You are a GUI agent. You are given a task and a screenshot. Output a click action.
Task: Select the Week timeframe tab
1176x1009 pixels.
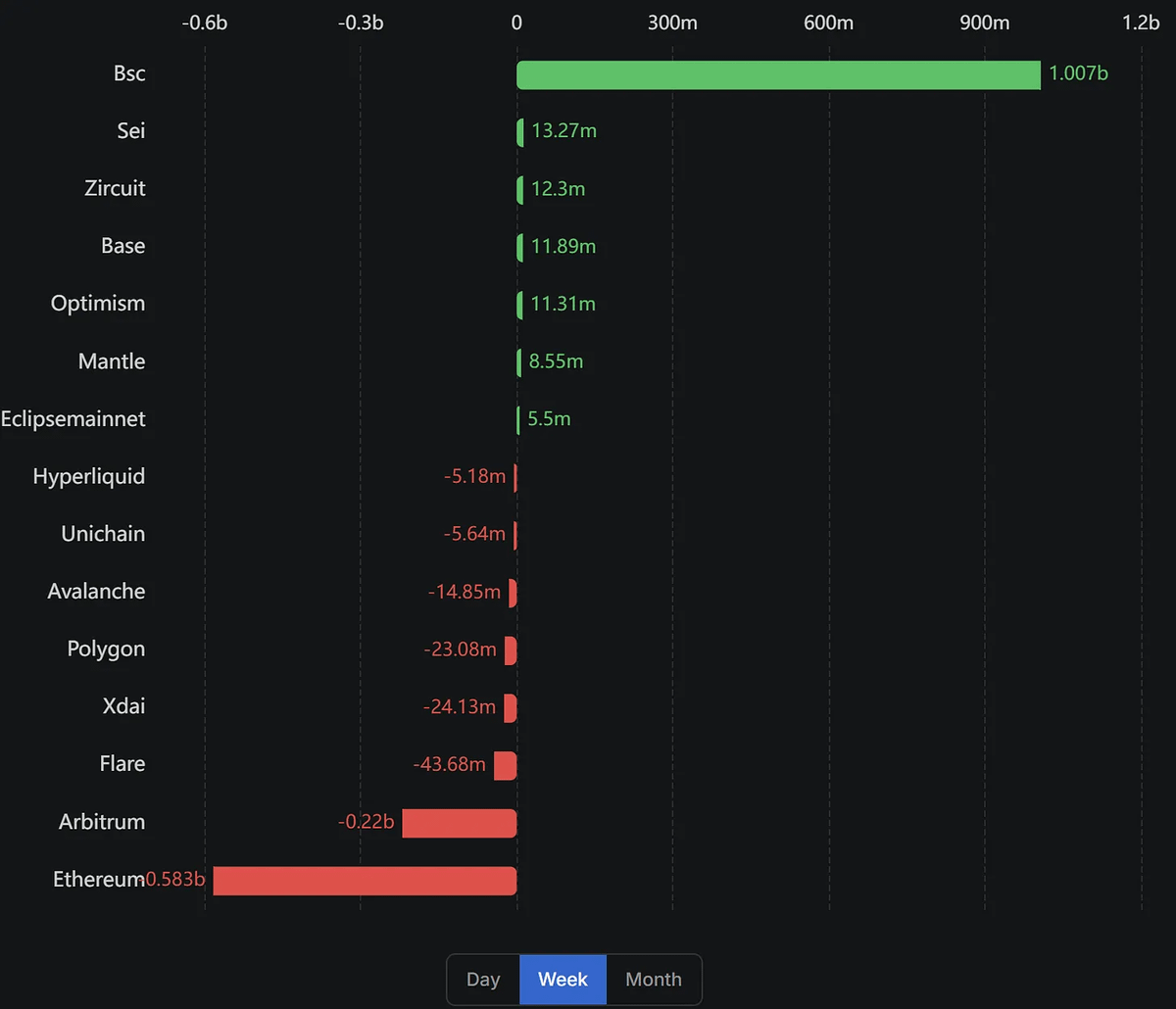click(x=563, y=980)
